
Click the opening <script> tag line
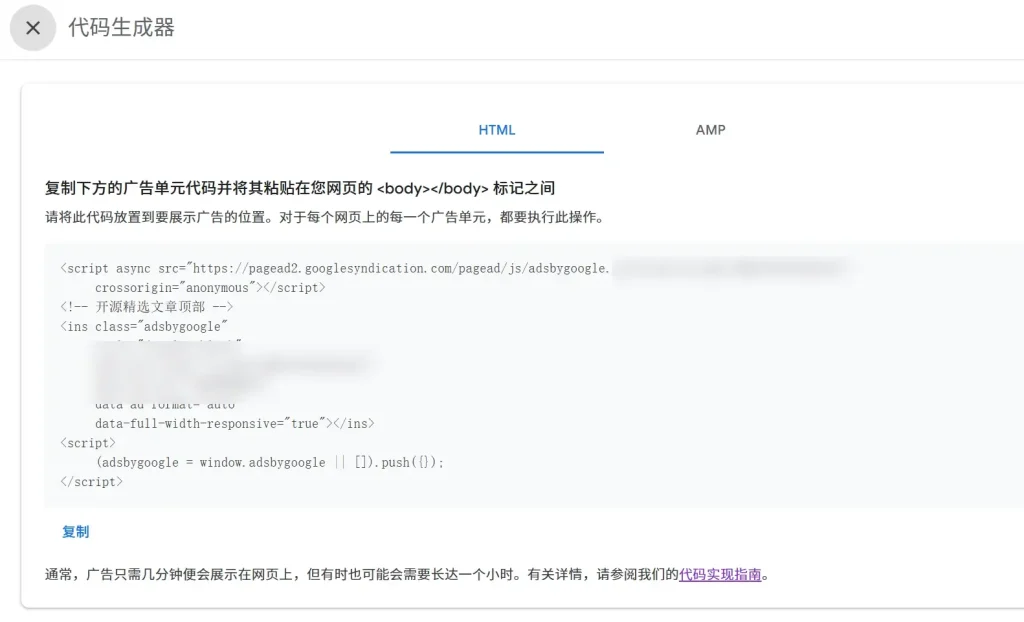88,443
